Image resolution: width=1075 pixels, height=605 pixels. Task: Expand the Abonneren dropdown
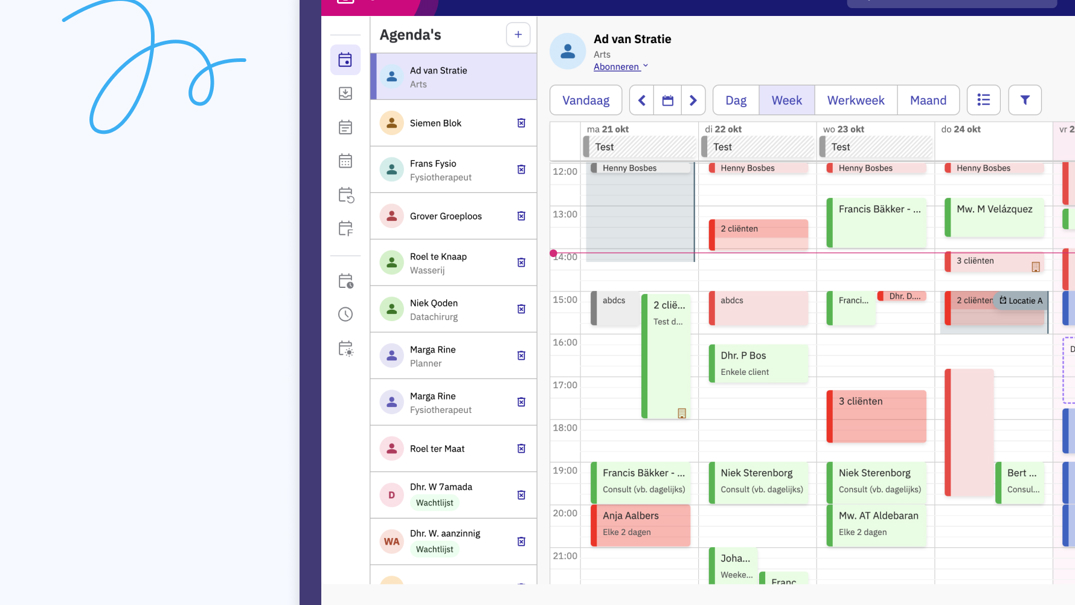coord(620,67)
